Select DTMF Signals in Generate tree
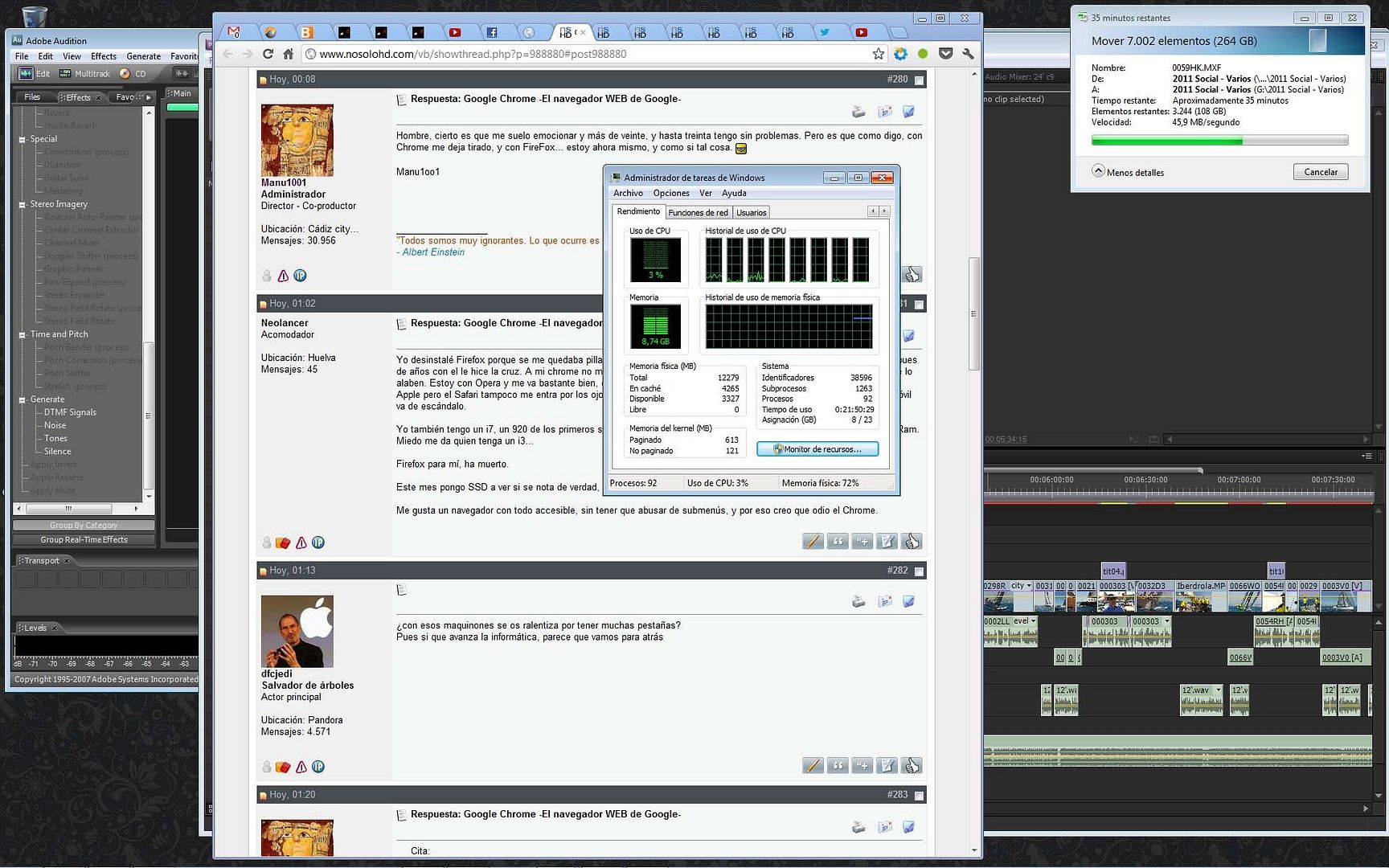1389x868 pixels. [x=70, y=412]
